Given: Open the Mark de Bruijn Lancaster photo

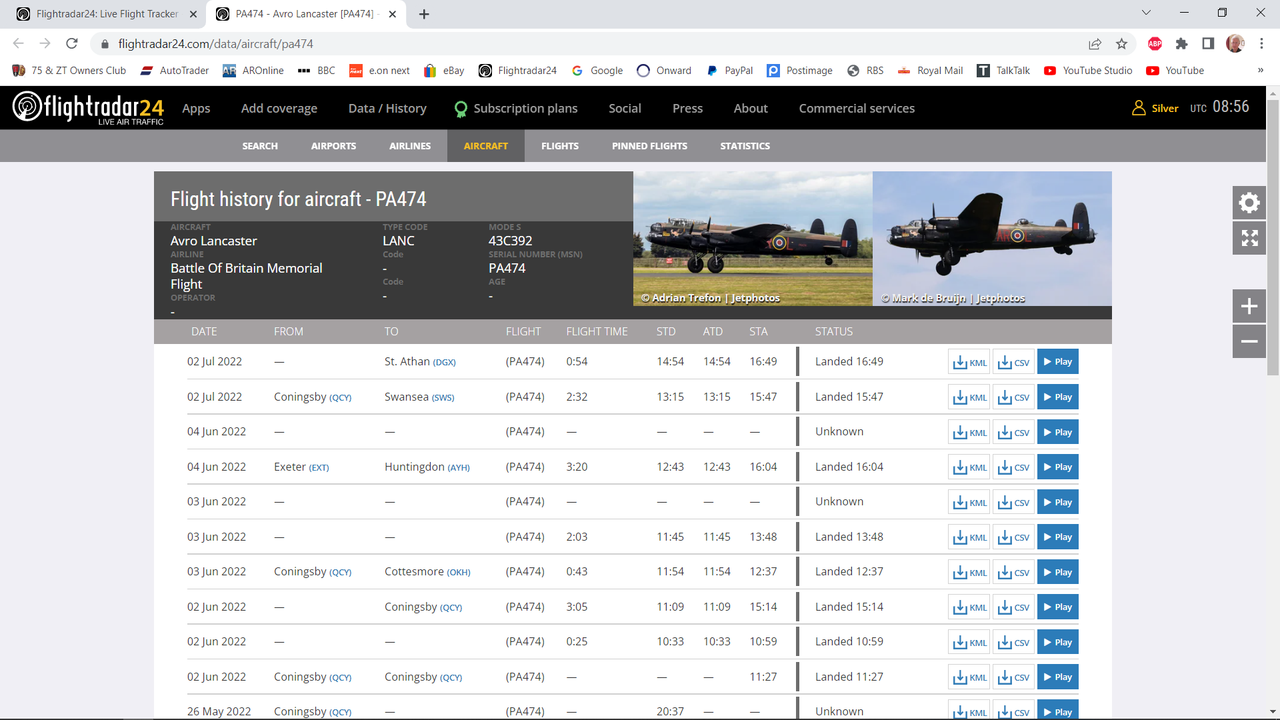Looking at the screenshot, I should [992, 238].
